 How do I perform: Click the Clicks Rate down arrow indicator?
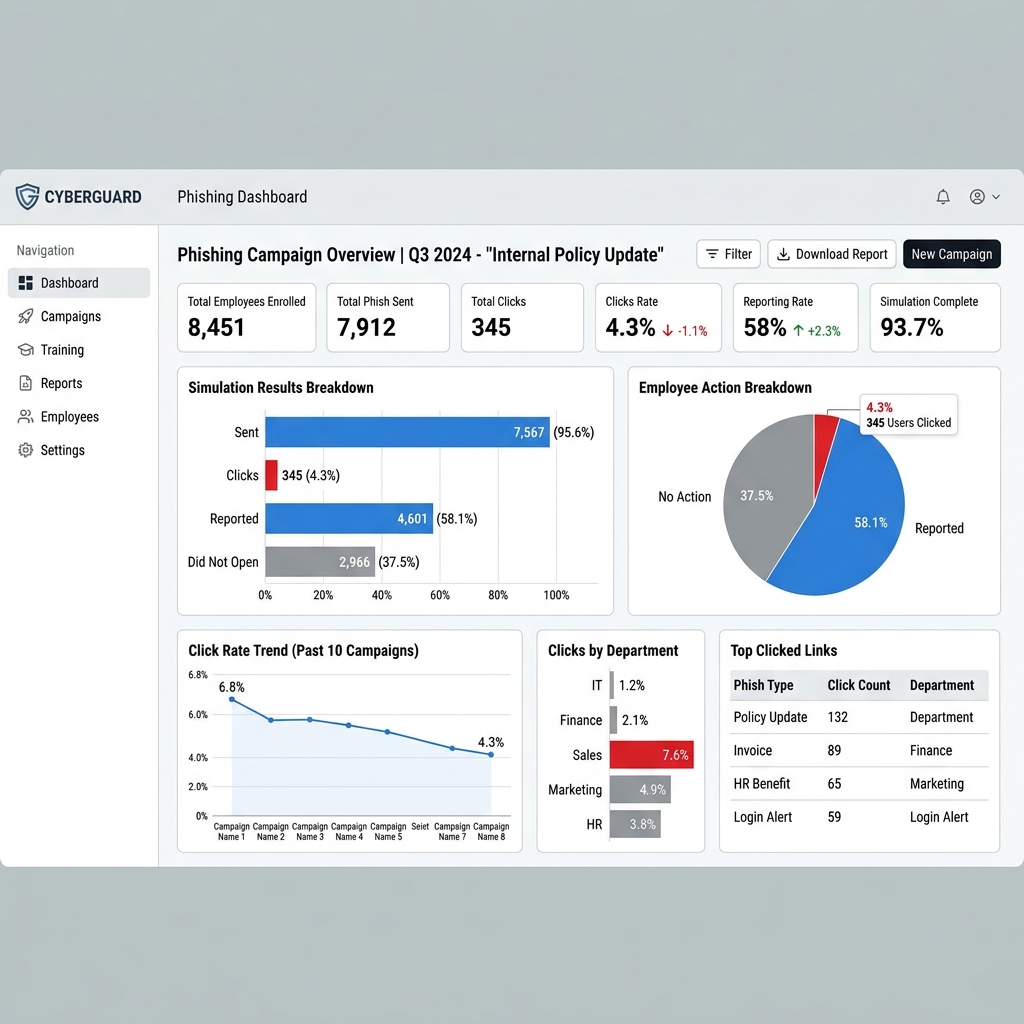click(x=667, y=330)
